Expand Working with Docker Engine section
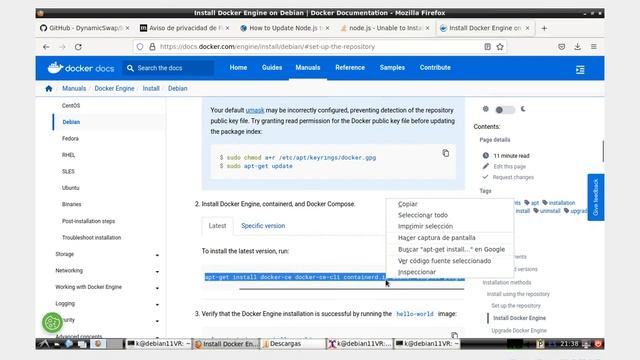The width and height of the screenshot is (640, 360). click(157, 288)
